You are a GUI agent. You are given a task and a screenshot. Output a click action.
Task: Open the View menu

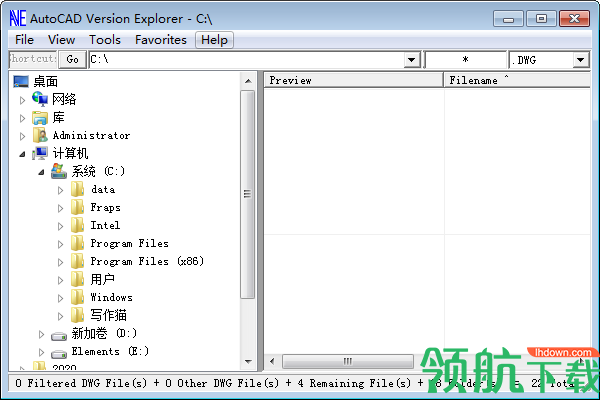pyautogui.click(x=61, y=40)
